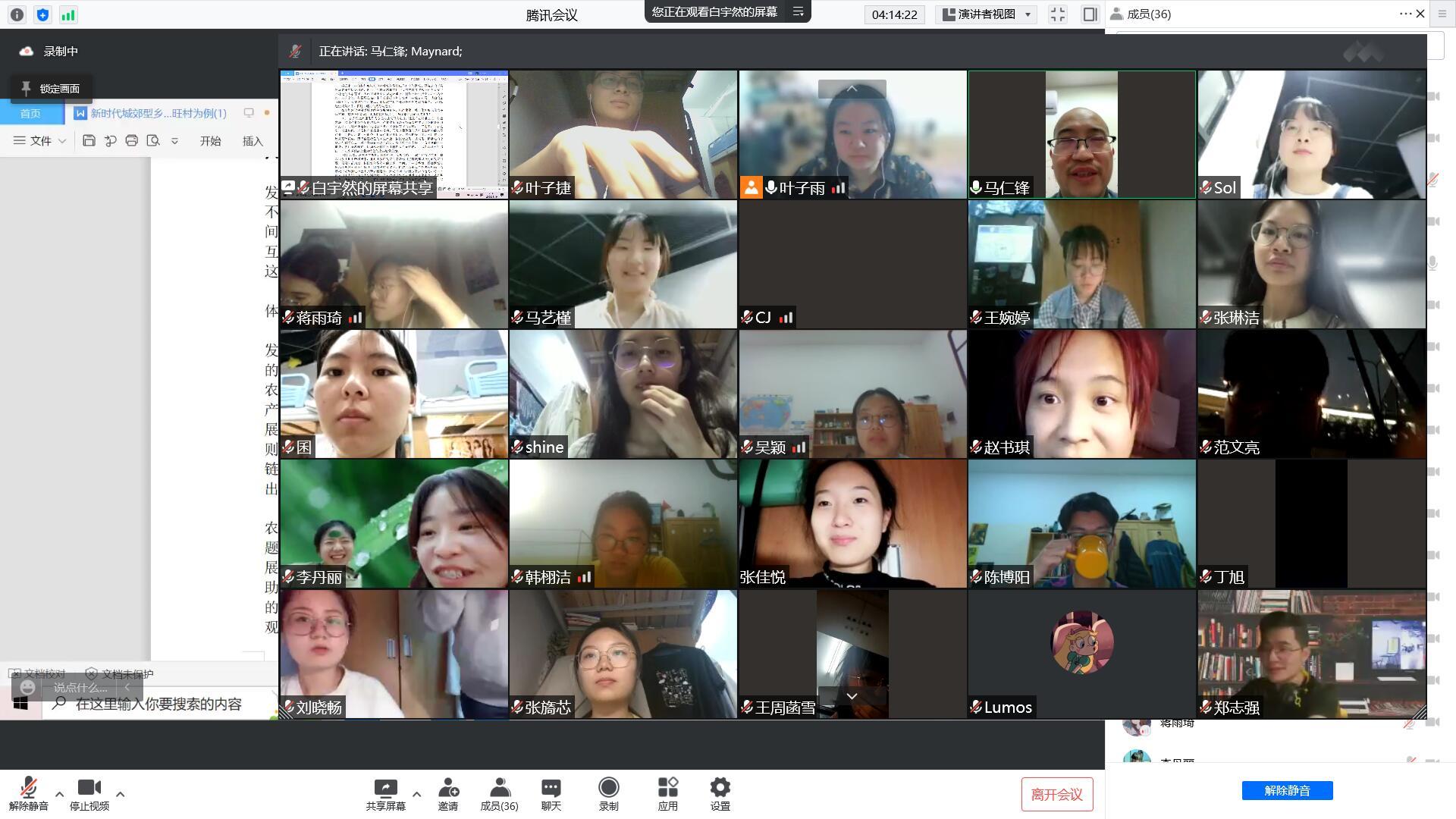Viewport: 1456px width, 819px height.
Task: Select 马仁锋 video thumbnail
Action: click(1081, 134)
